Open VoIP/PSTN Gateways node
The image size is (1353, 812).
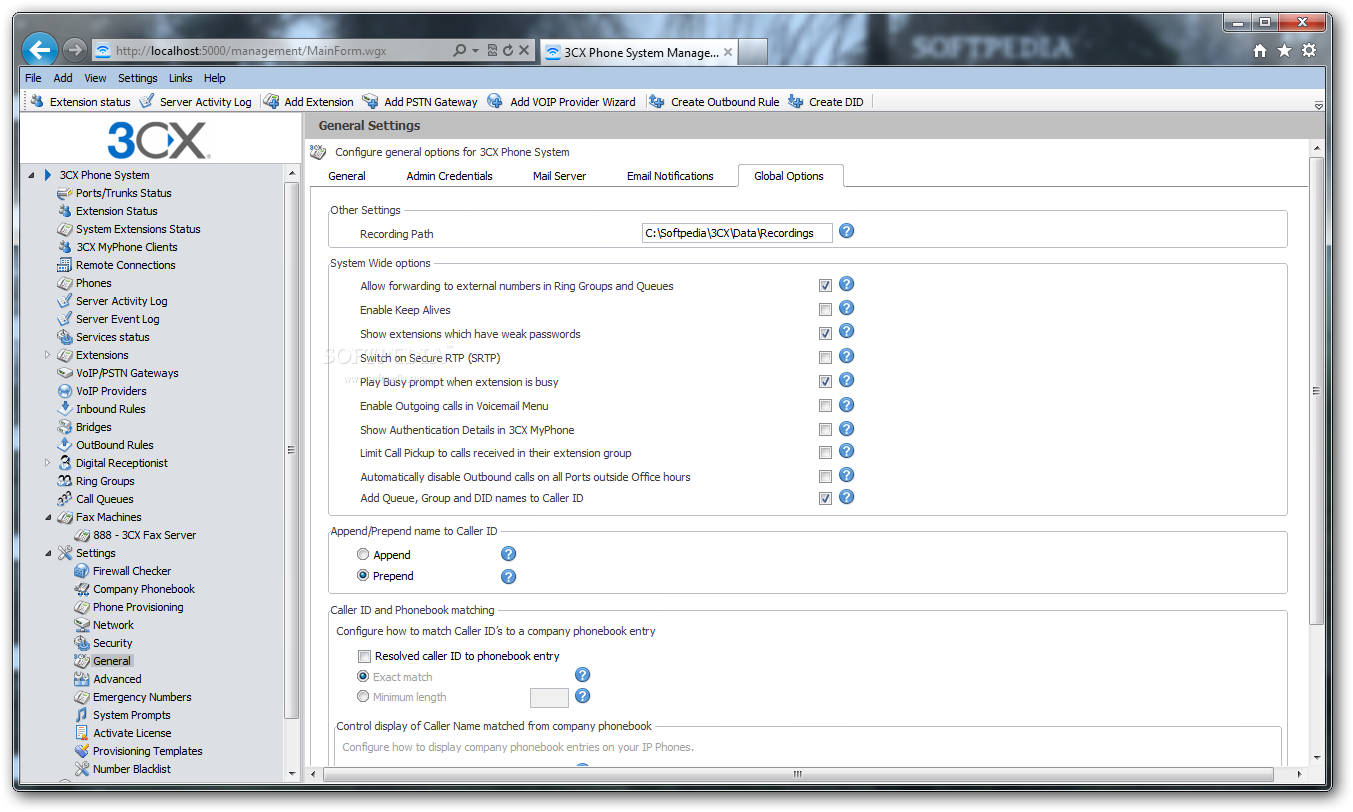pyautogui.click(x=127, y=373)
